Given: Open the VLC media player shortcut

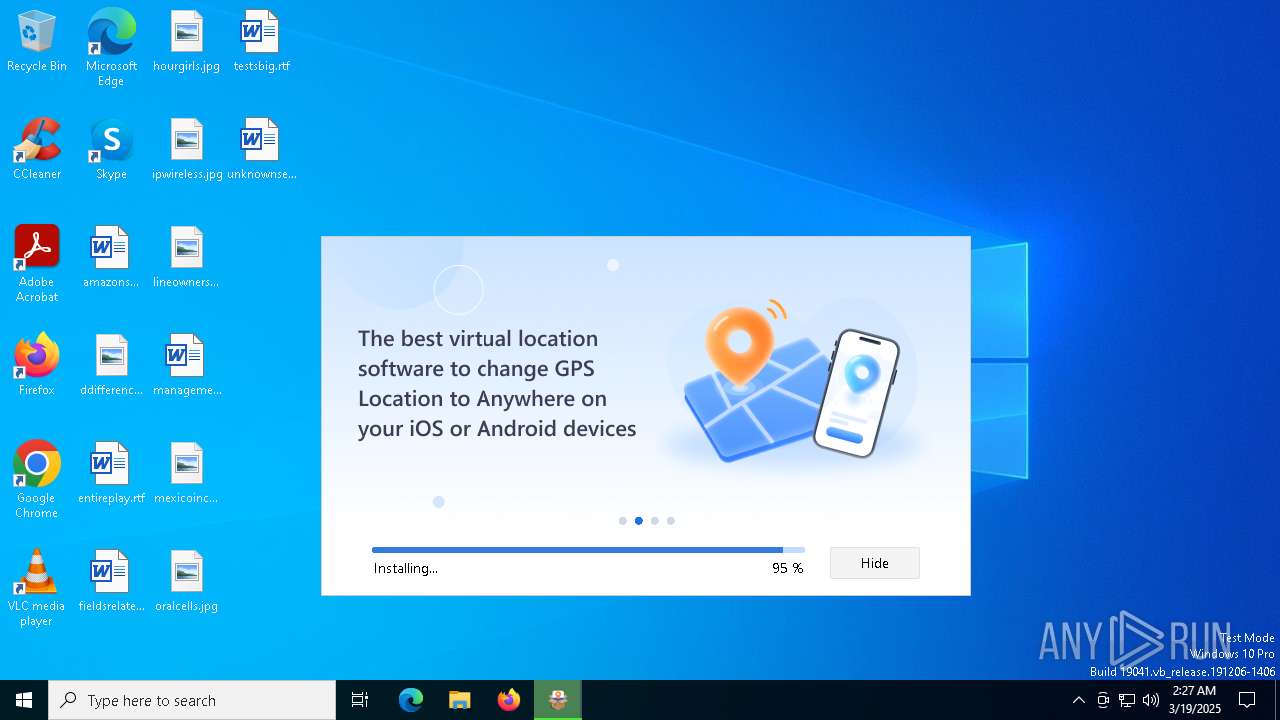Looking at the screenshot, I should (37, 588).
